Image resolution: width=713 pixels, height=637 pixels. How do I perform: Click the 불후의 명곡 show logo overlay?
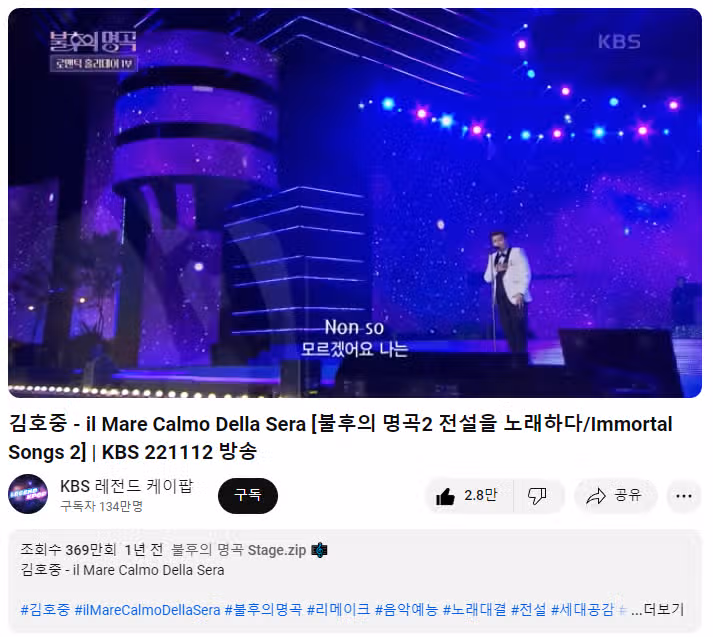pyautogui.click(x=93, y=50)
